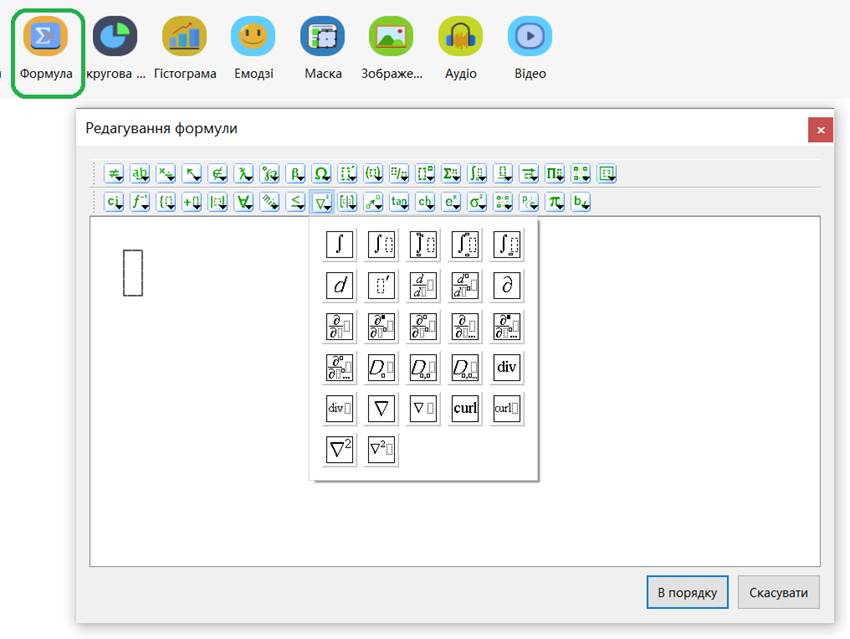Select the nabla squared Laplacian symbol
Image resolution: width=850 pixels, height=639 pixels.
tap(340, 449)
